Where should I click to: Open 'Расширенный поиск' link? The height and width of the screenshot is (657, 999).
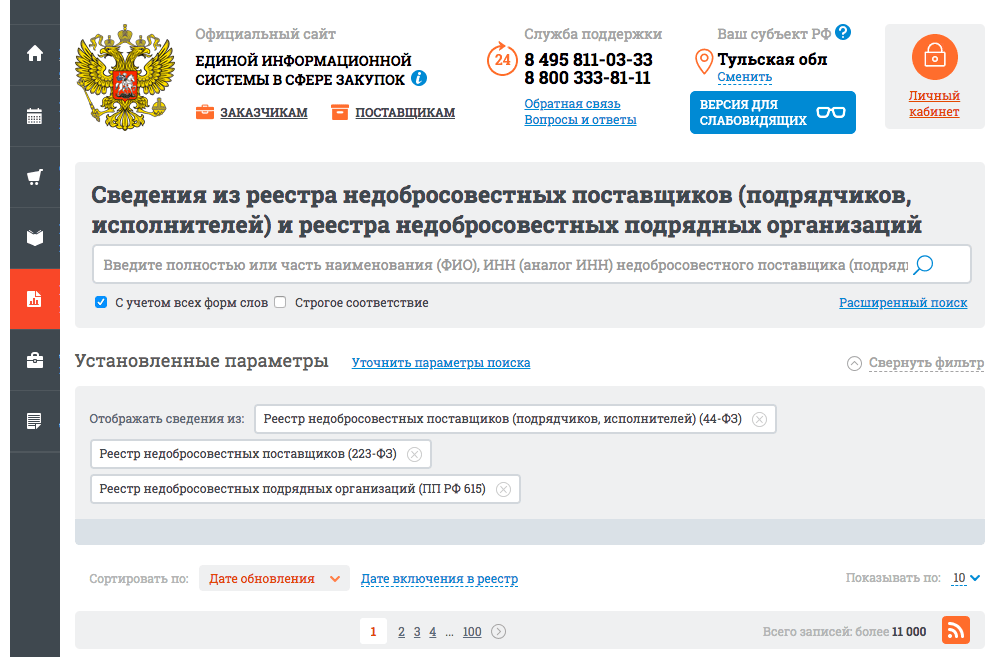coord(903,303)
